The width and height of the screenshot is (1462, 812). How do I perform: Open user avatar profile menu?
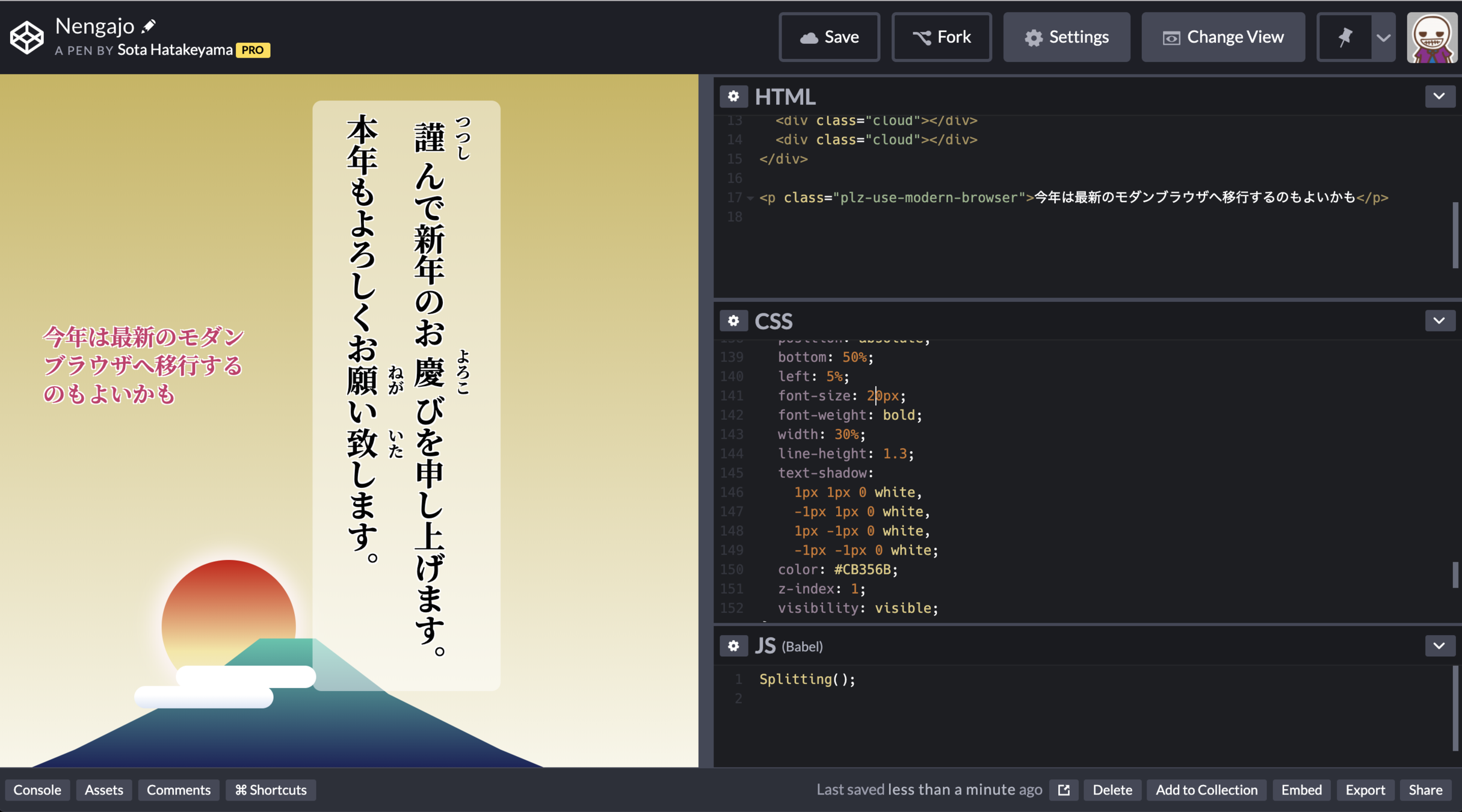point(1432,37)
